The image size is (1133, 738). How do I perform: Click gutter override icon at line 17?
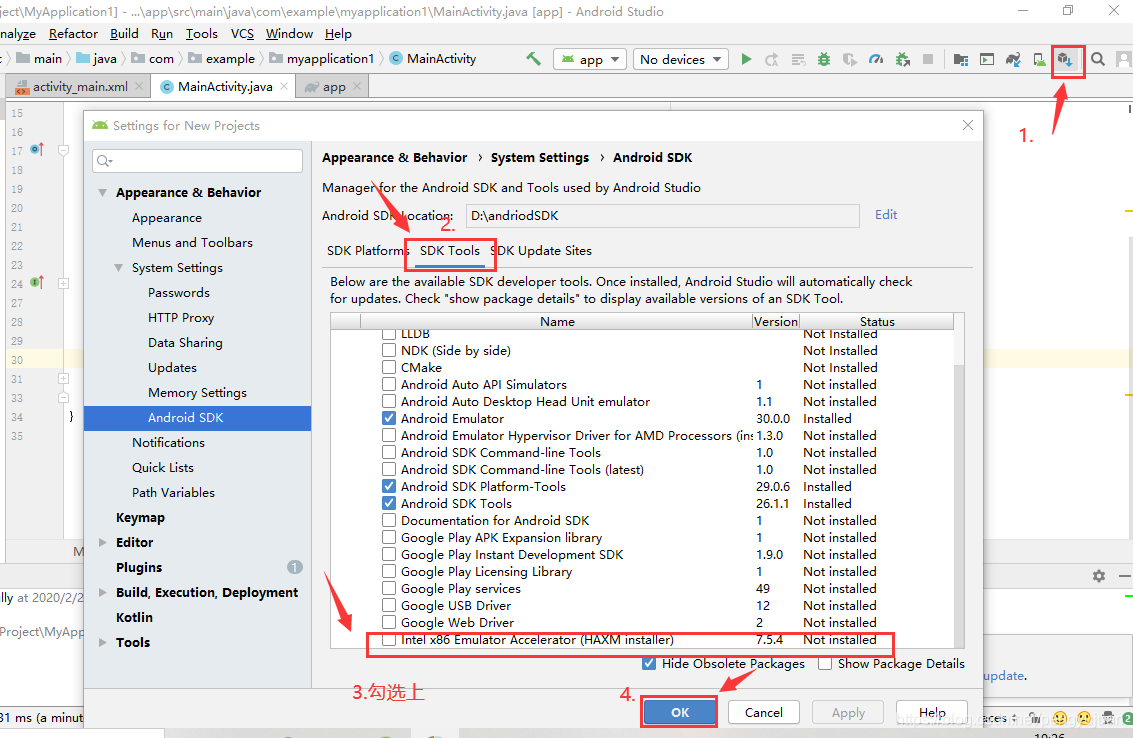[37, 150]
